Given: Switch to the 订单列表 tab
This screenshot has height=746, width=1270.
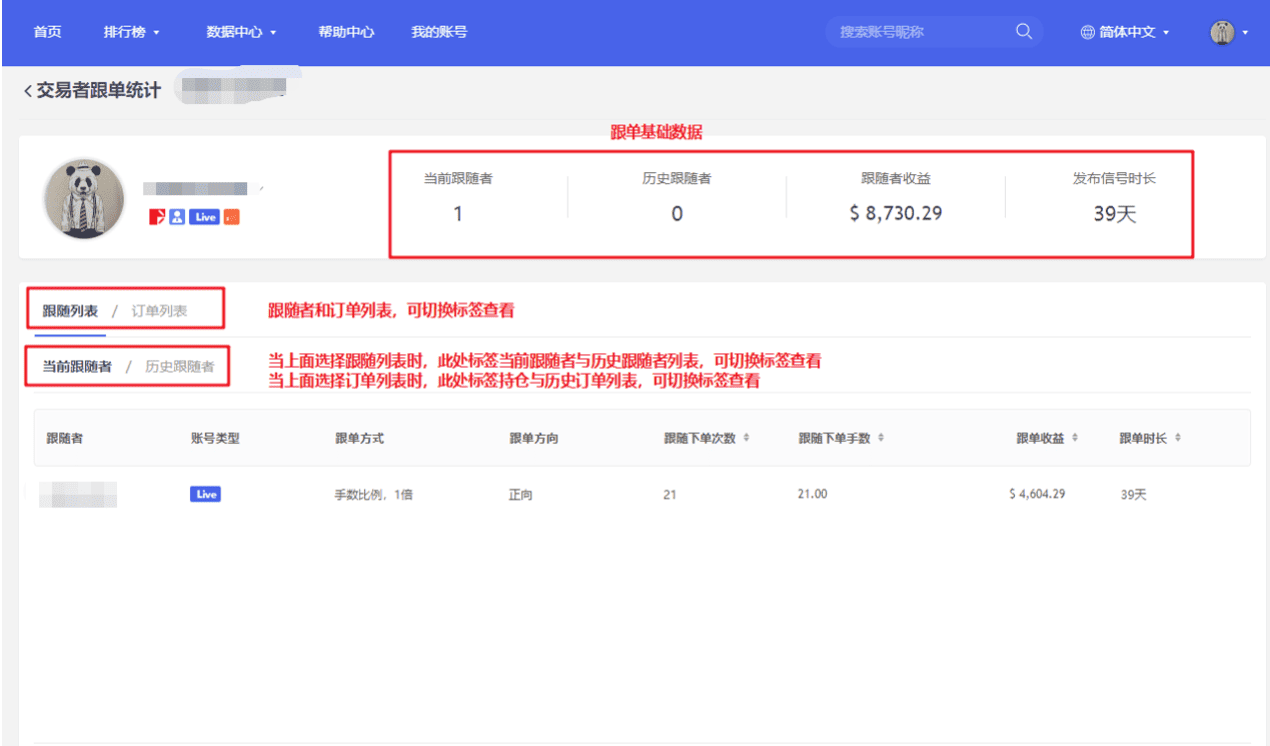Looking at the screenshot, I should pyautogui.click(x=159, y=311).
